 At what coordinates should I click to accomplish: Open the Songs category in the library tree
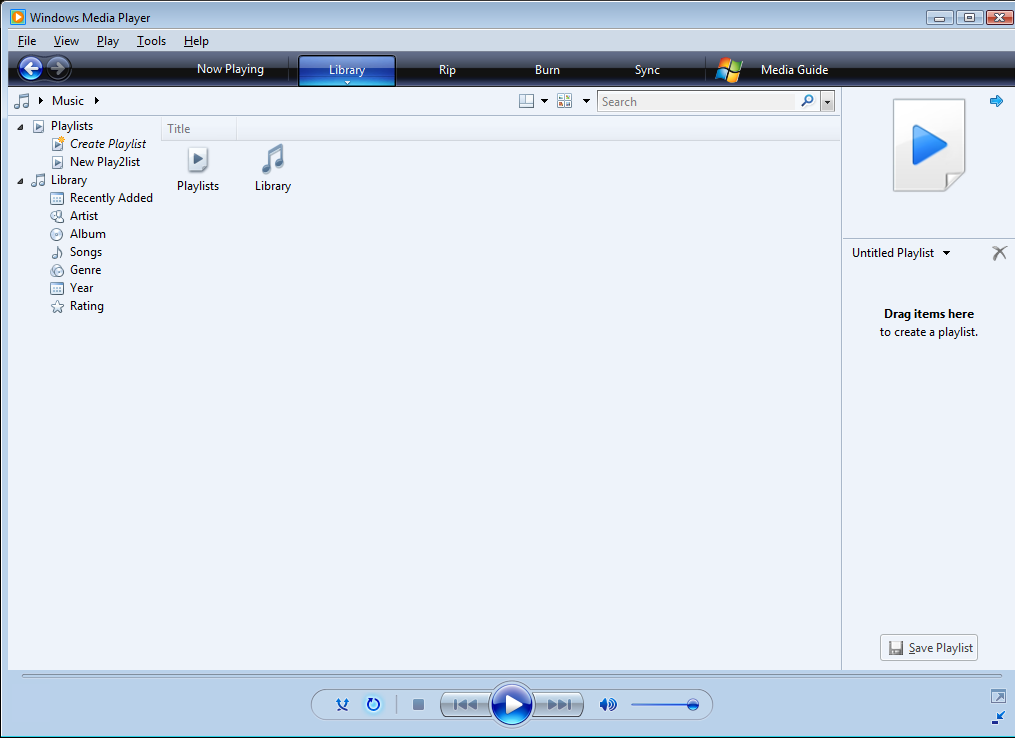[x=87, y=251]
